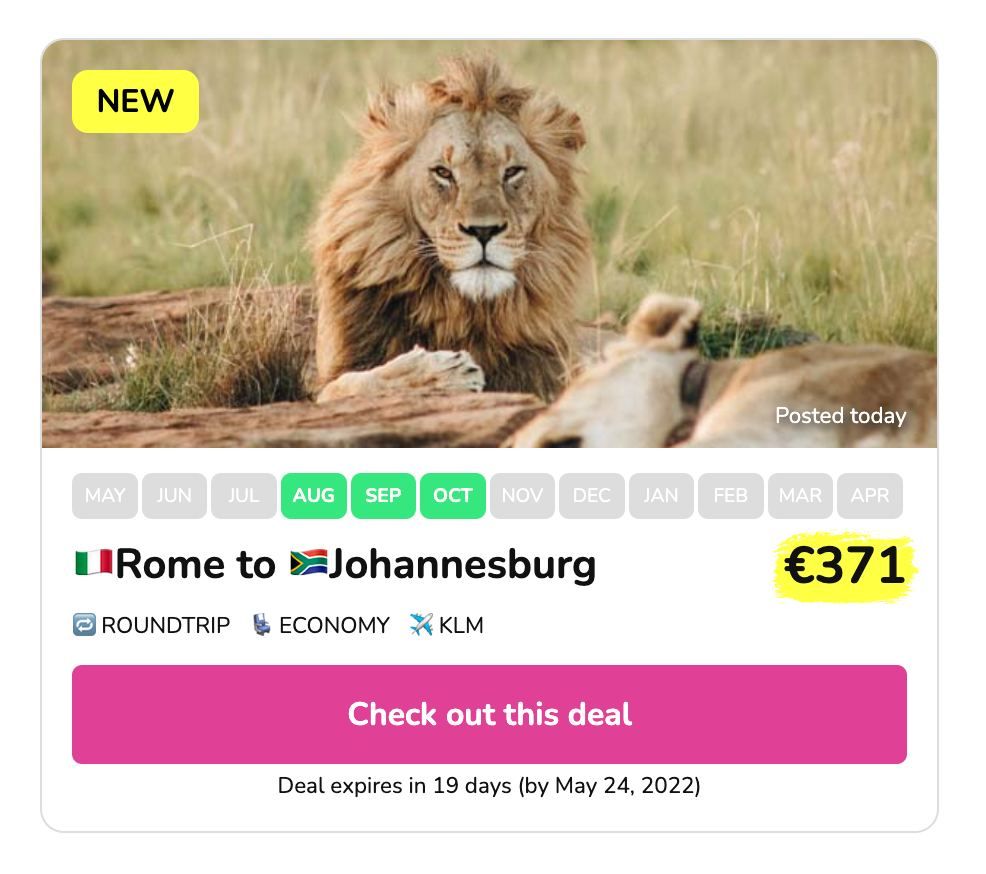Click the airplane icon beside KLM
The height and width of the screenshot is (874, 986).
click(x=421, y=625)
